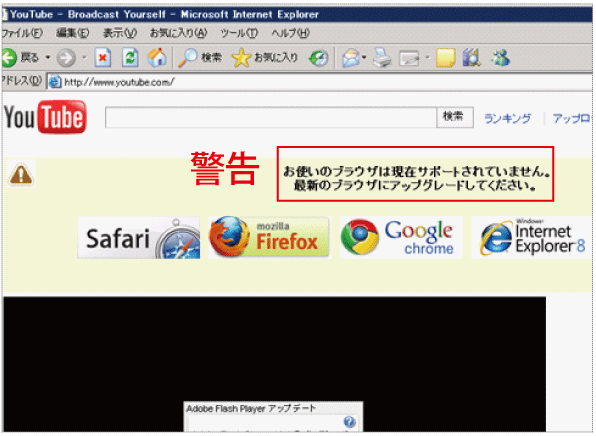Screen dimensions: 596x436
Task: Click the YouTube search input field
Action: click(x=271, y=117)
